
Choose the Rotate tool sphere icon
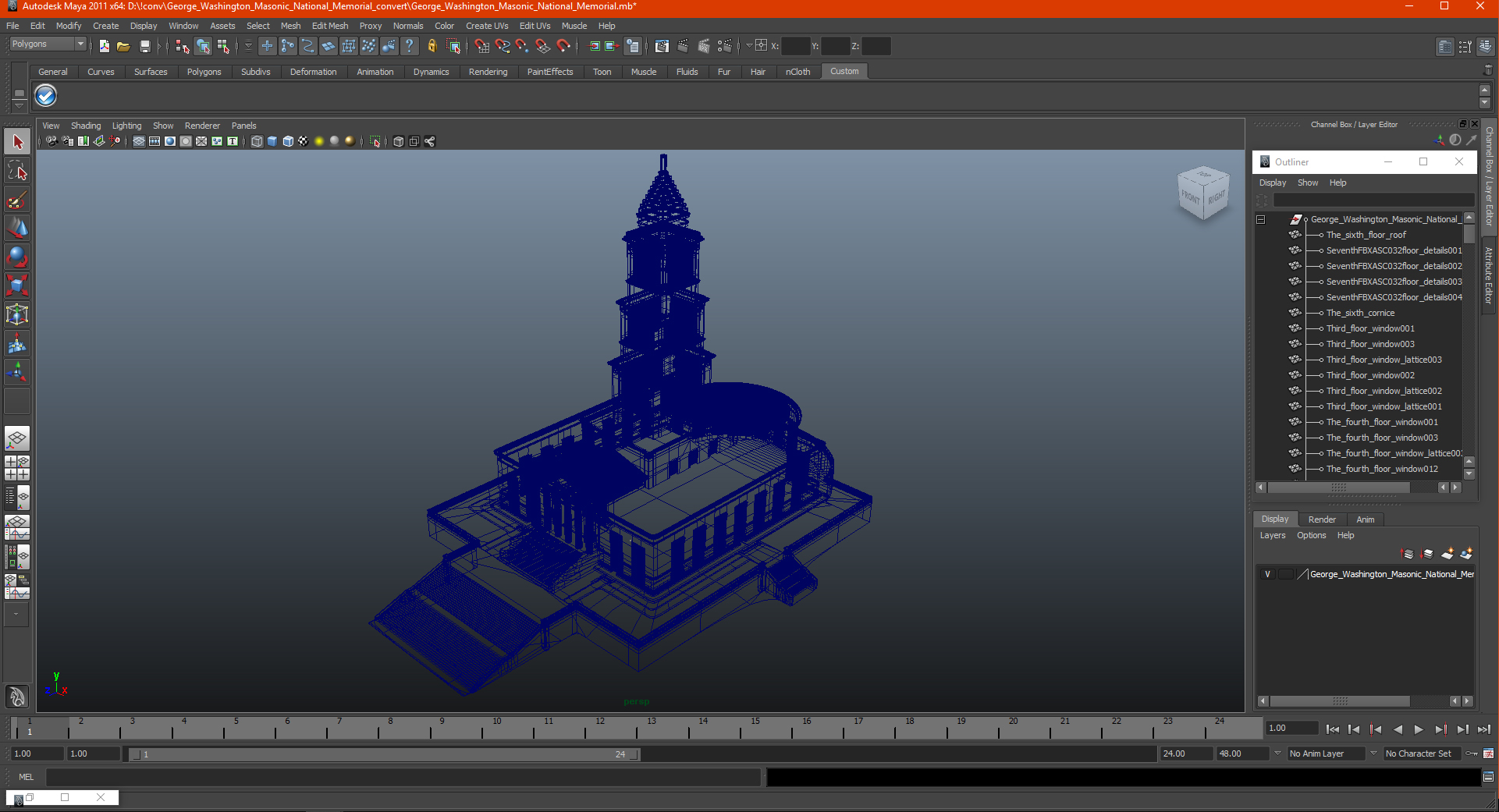[x=17, y=257]
